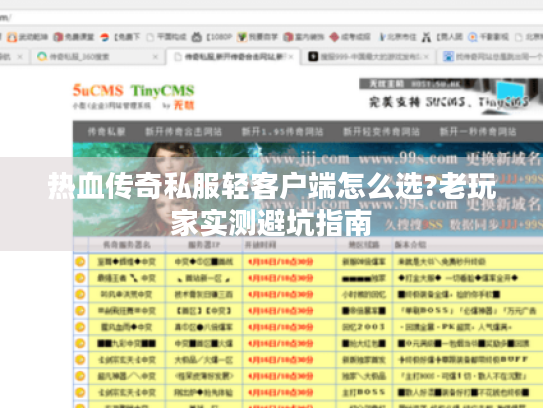Switch to the 搜服999 tab

[x=368, y=56]
